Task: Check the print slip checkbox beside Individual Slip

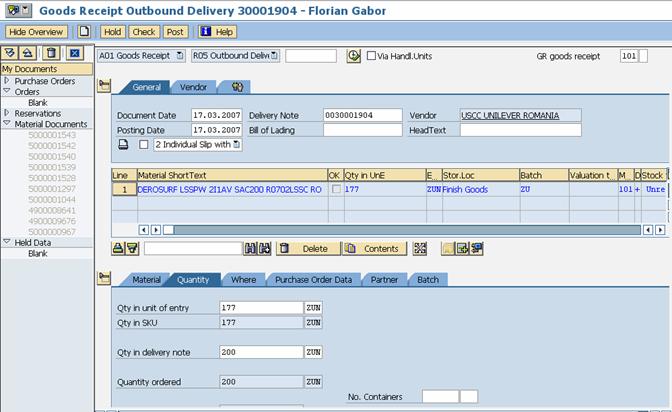Action: (144, 145)
